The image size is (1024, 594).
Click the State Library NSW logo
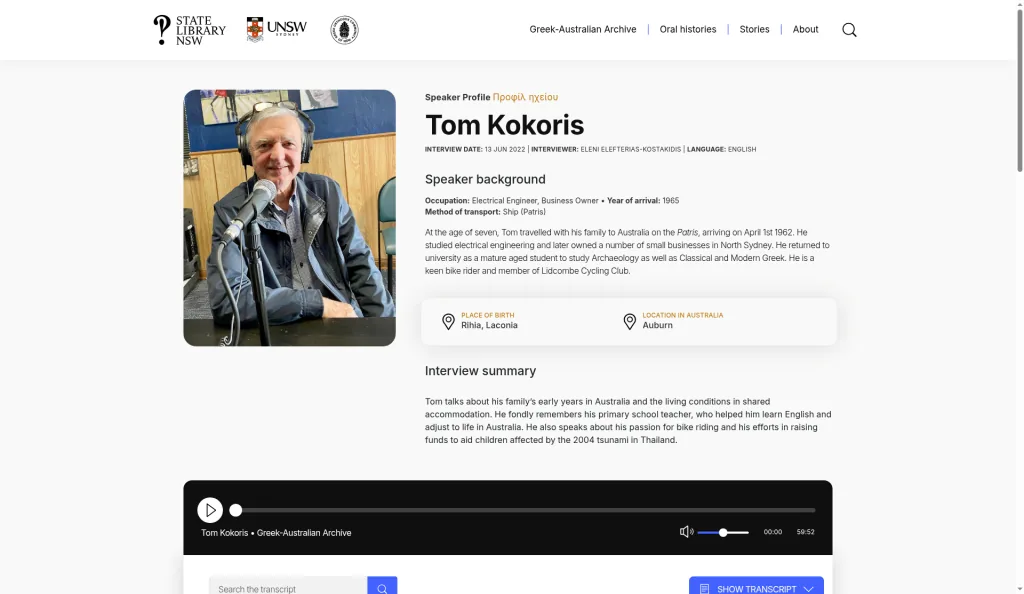click(189, 30)
